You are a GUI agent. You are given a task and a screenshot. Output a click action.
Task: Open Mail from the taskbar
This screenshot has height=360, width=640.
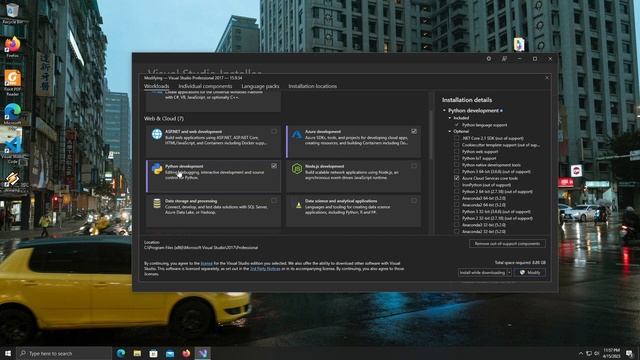pos(170,353)
